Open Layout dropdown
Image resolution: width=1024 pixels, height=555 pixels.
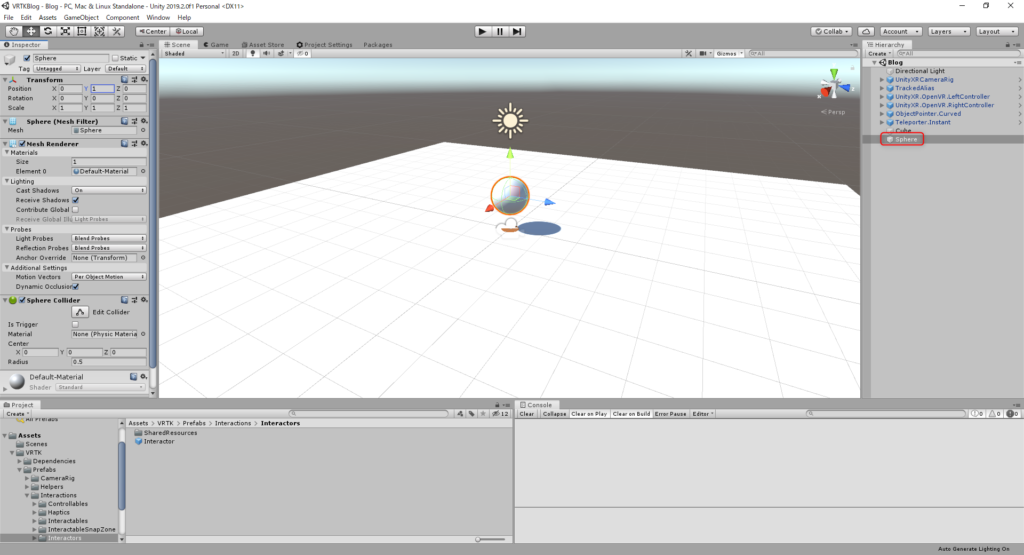tap(997, 31)
